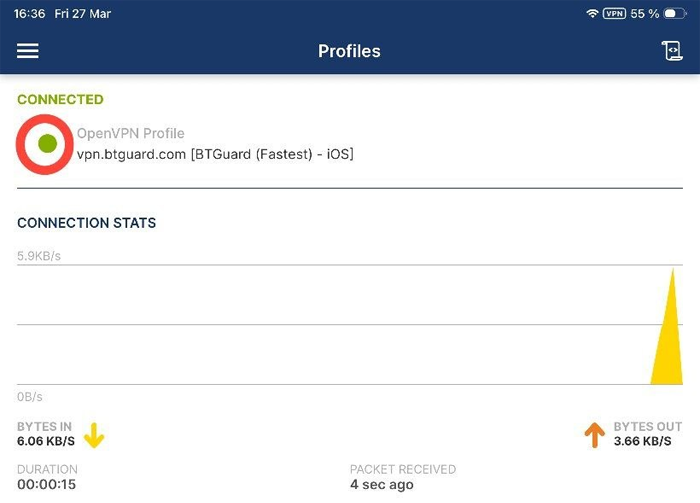Tap the yellow bytes-in down arrow
The width and height of the screenshot is (700, 503).
94,435
